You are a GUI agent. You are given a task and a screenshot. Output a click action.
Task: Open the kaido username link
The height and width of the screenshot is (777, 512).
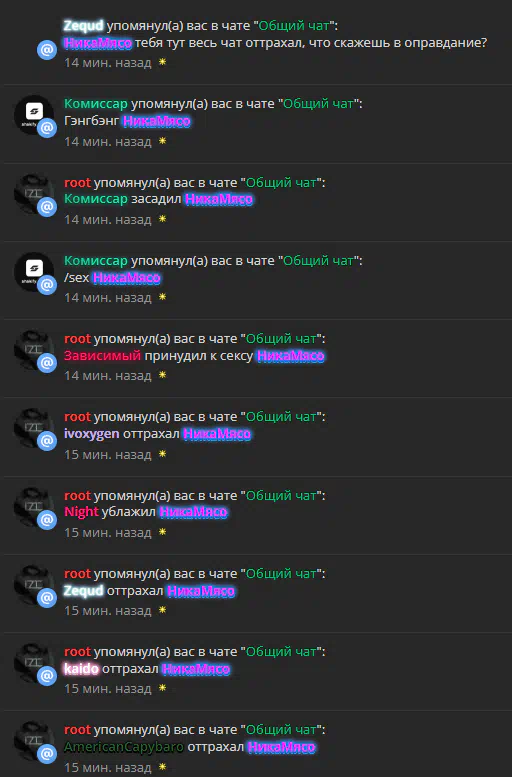coord(81,669)
